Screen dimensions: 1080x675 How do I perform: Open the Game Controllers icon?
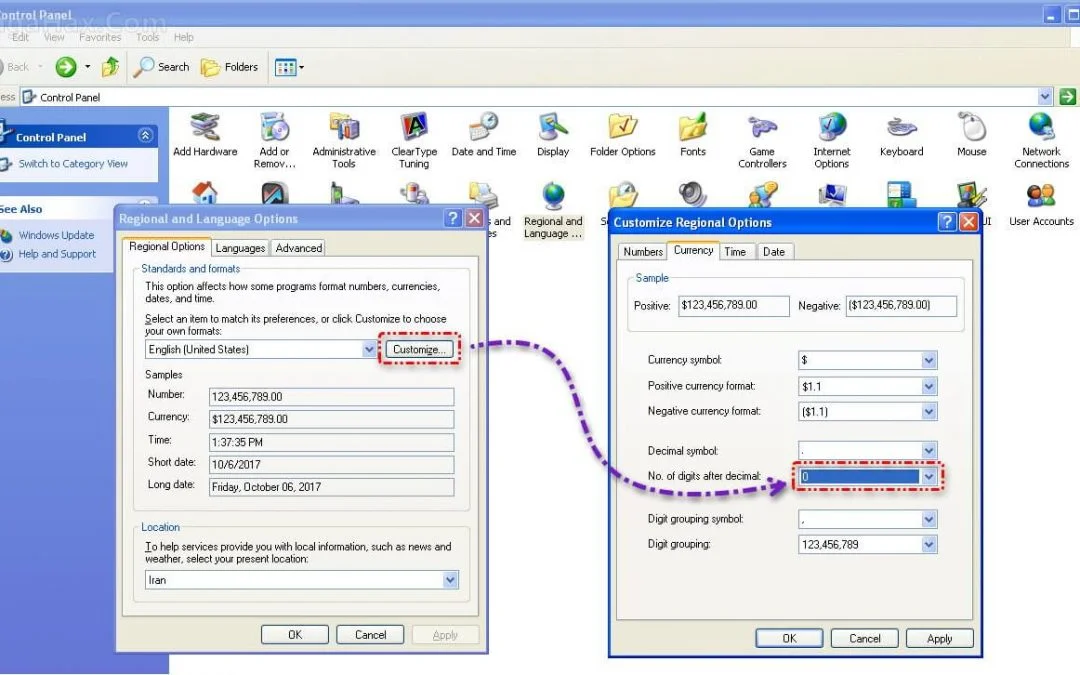pos(762,138)
